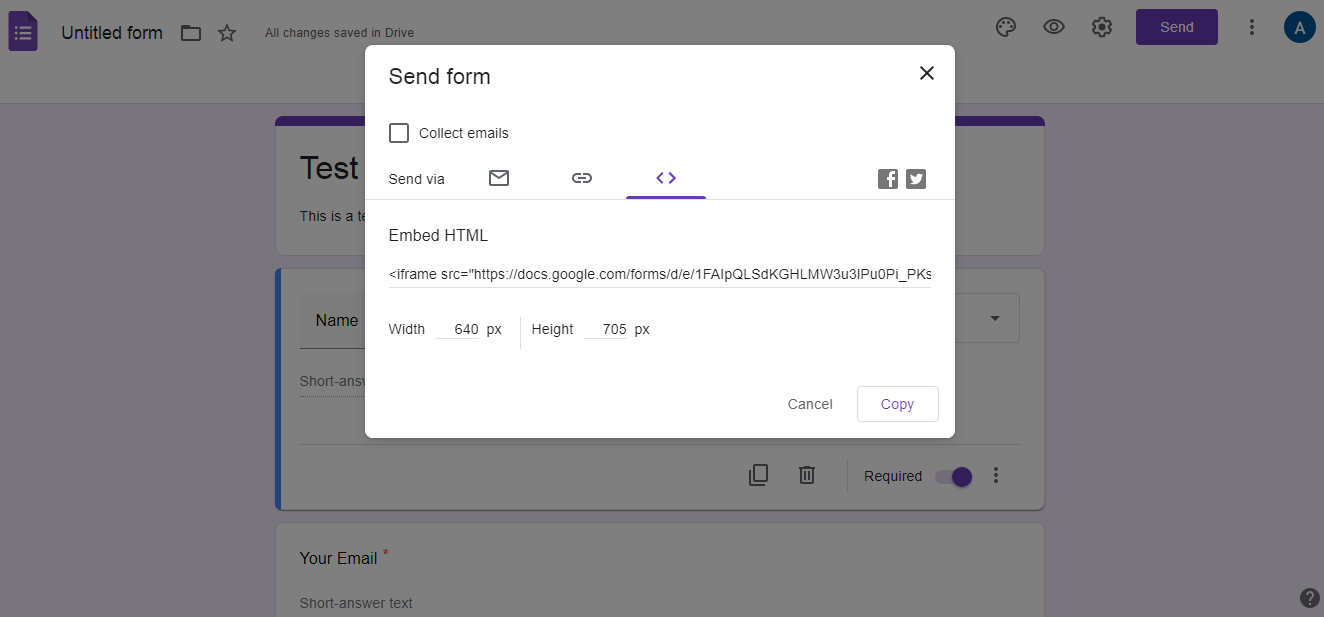Open form settings gear
Image resolution: width=1324 pixels, height=617 pixels.
click(x=1102, y=27)
